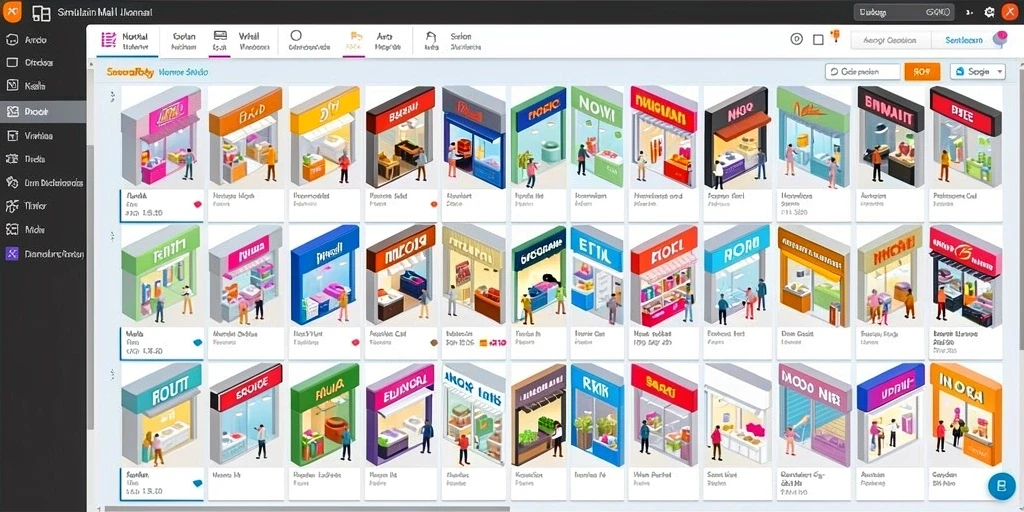The image size is (1024, 512).
Task: Toggle the pink tag on the first store card
Action: [x=197, y=204]
